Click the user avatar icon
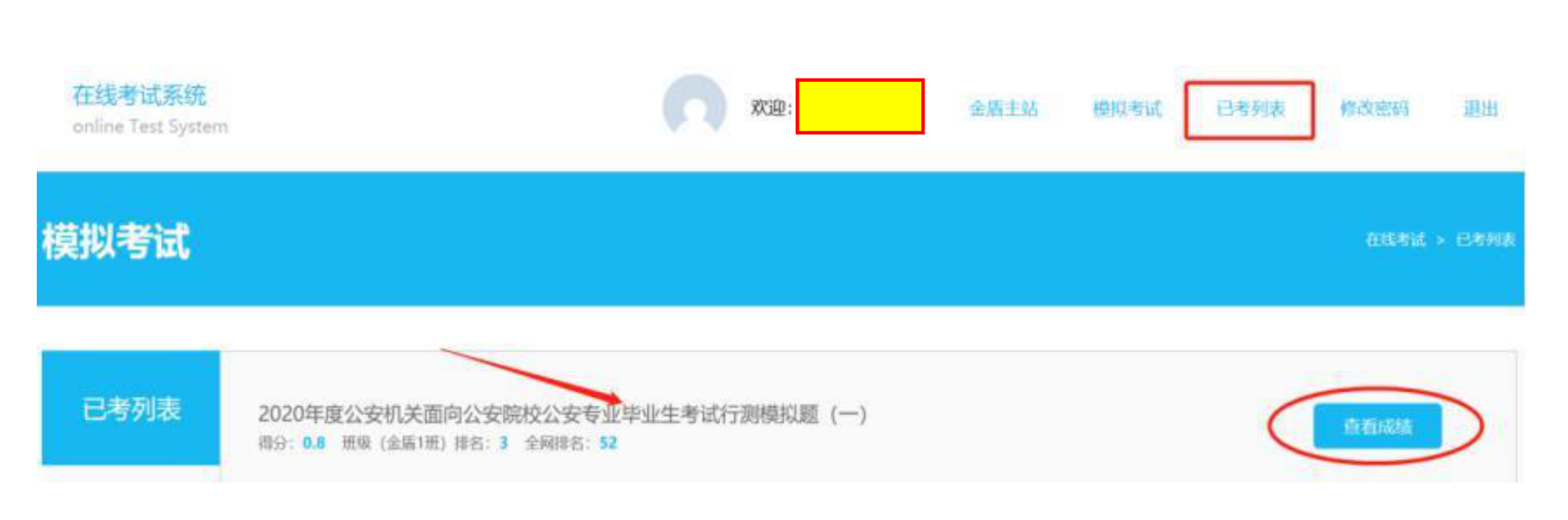This screenshot has width=1568, height=520. click(x=694, y=106)
